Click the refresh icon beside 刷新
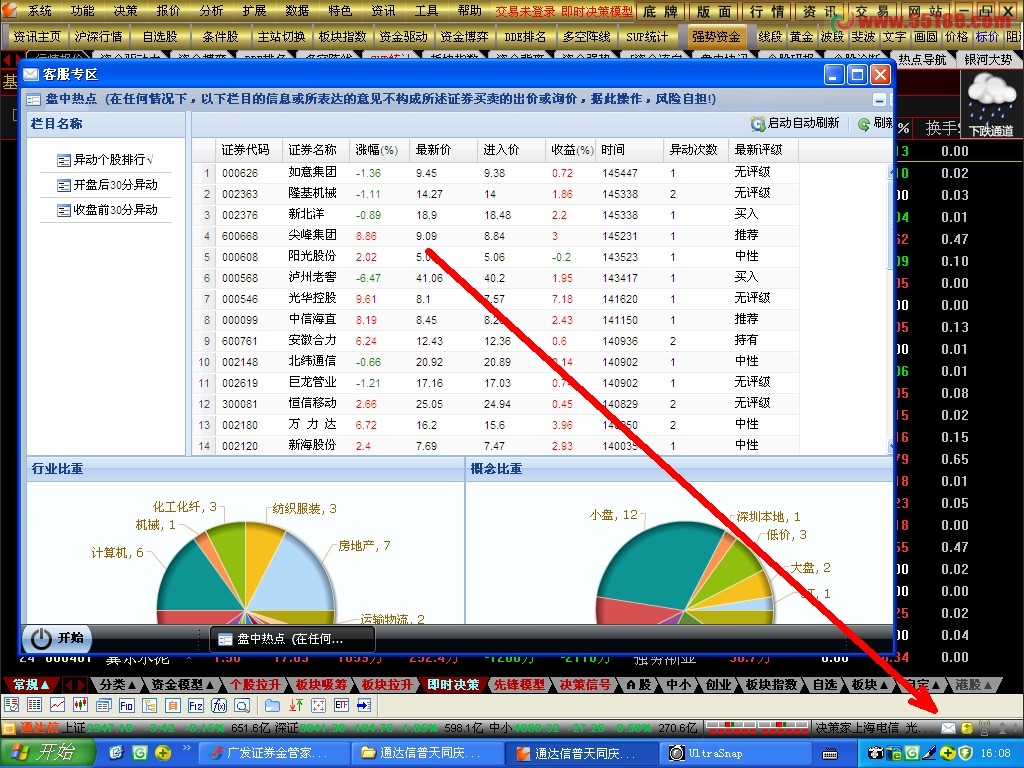This screenshot has height=768, width=1024. (864, 123)
